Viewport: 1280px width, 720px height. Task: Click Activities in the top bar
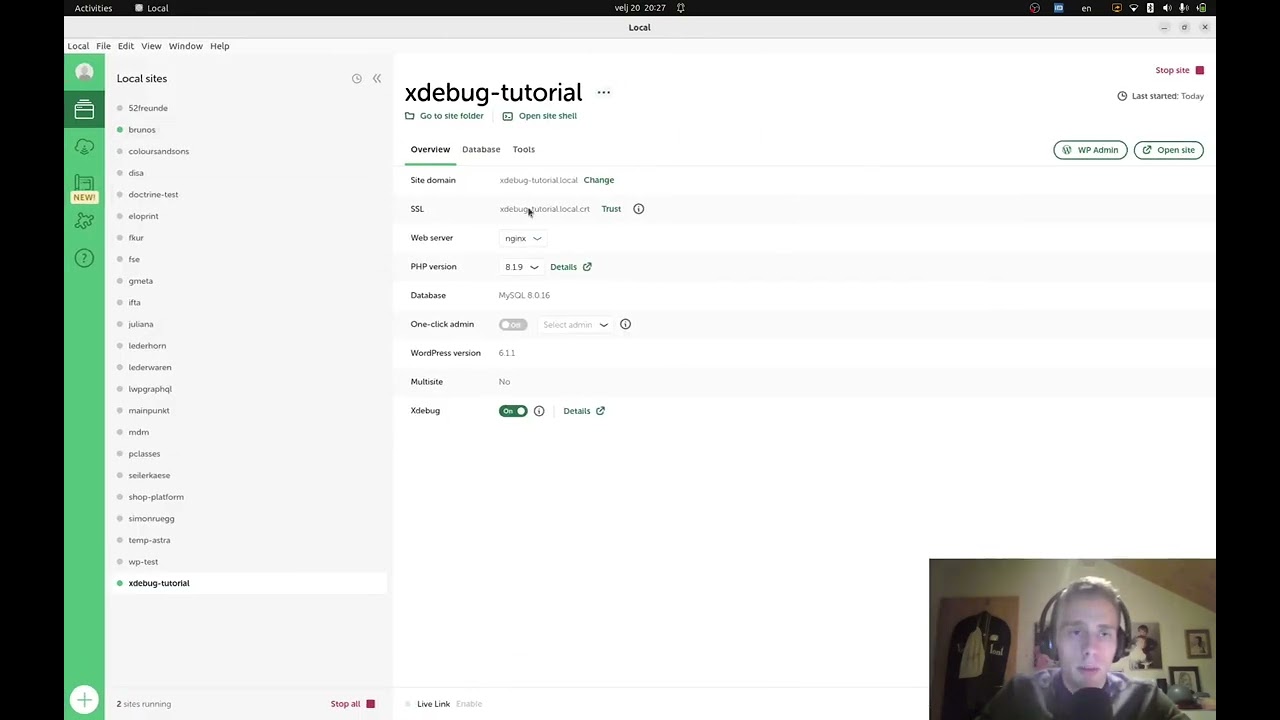click(x=93, y=8)
